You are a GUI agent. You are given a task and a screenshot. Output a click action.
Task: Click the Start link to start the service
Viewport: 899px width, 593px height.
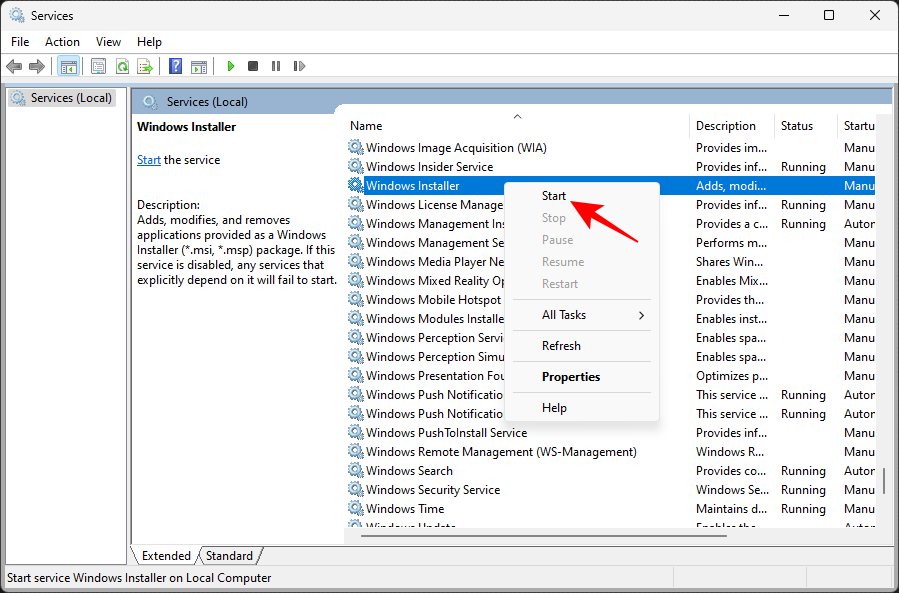(x=148, y=159)
